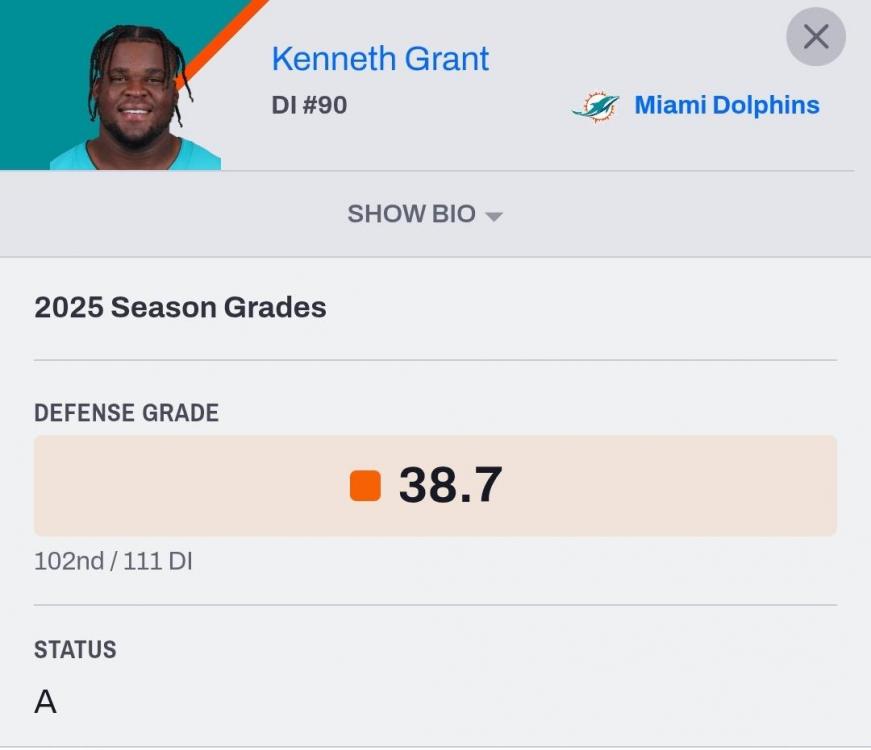This screenshot has width=871, height=750.
Task: Click the 102nd / 111 DI ranking text
Action: tap(113, 562)
